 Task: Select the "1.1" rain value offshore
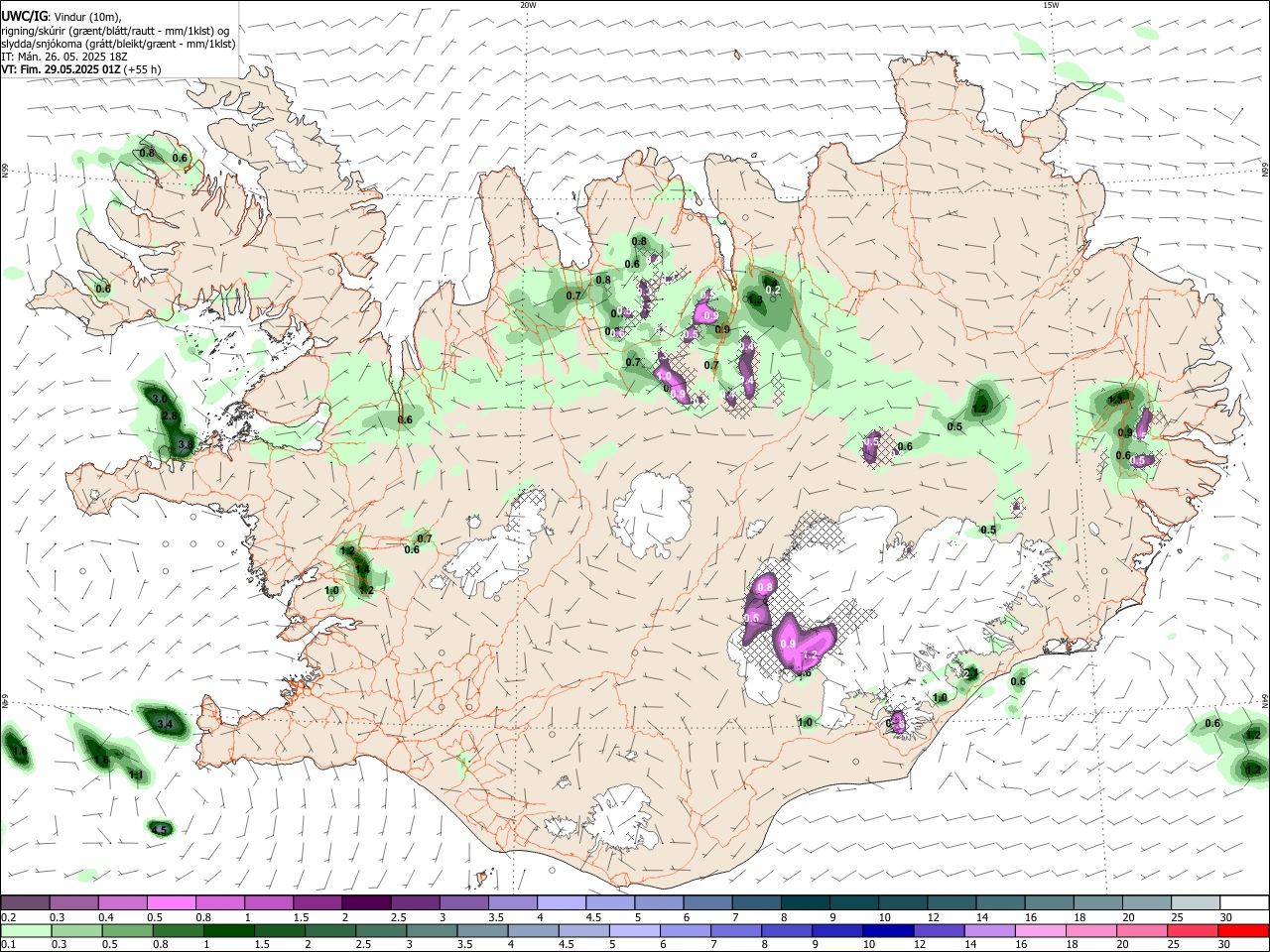136,775
